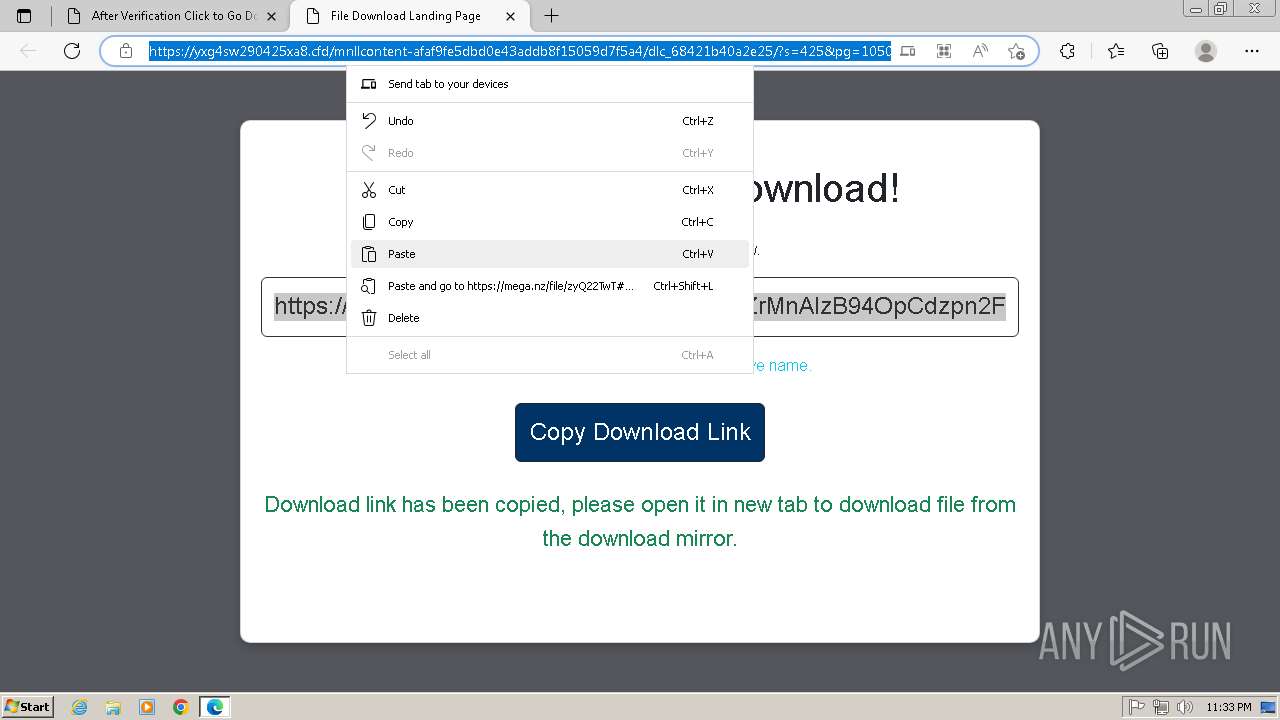Select the File Download Landing Page tab
Image resolution: width=1280 pixels, height=720 pixels.
point(408,16)
